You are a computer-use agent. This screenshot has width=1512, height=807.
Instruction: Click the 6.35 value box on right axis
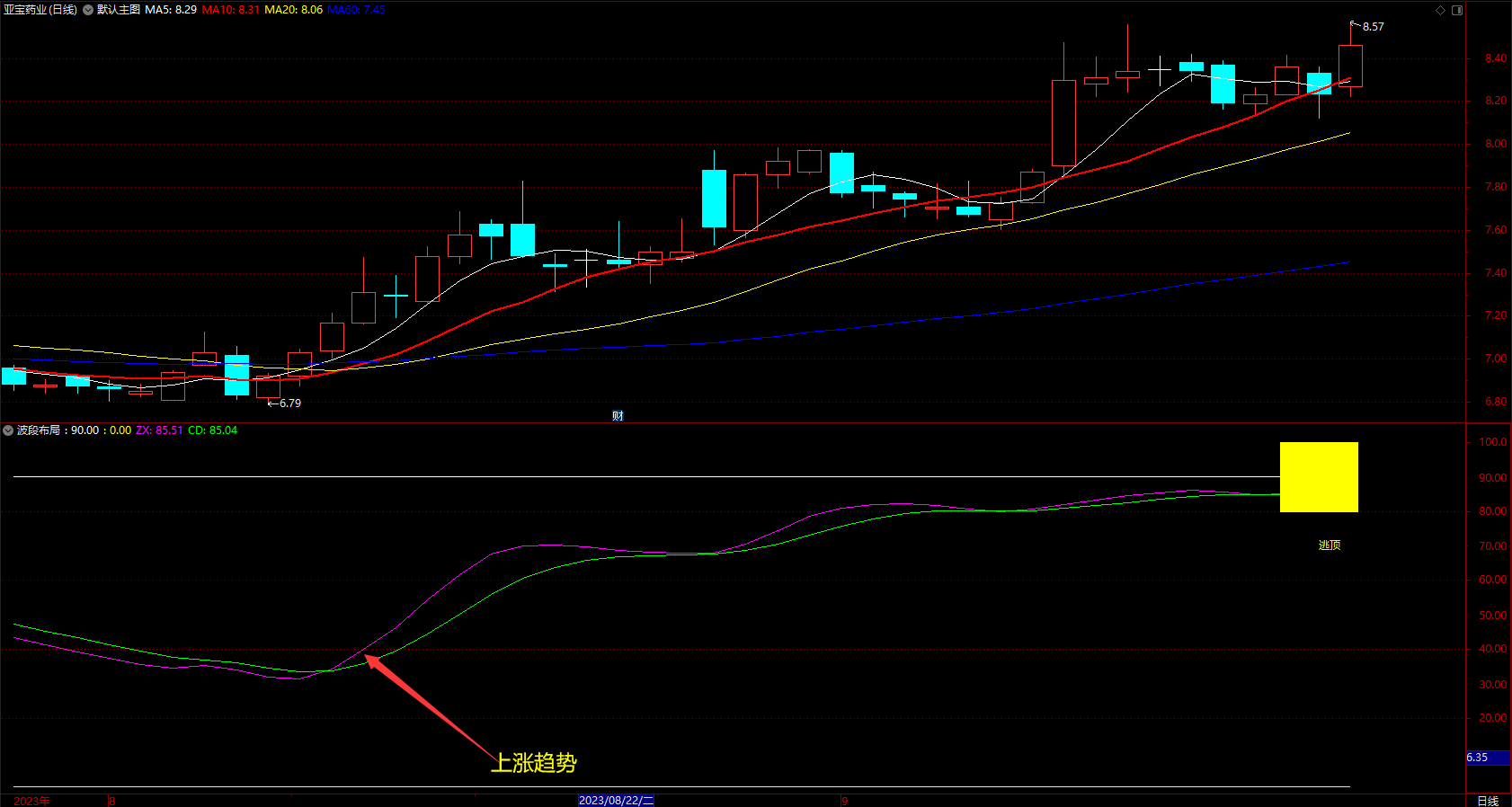pos(1488,758)
